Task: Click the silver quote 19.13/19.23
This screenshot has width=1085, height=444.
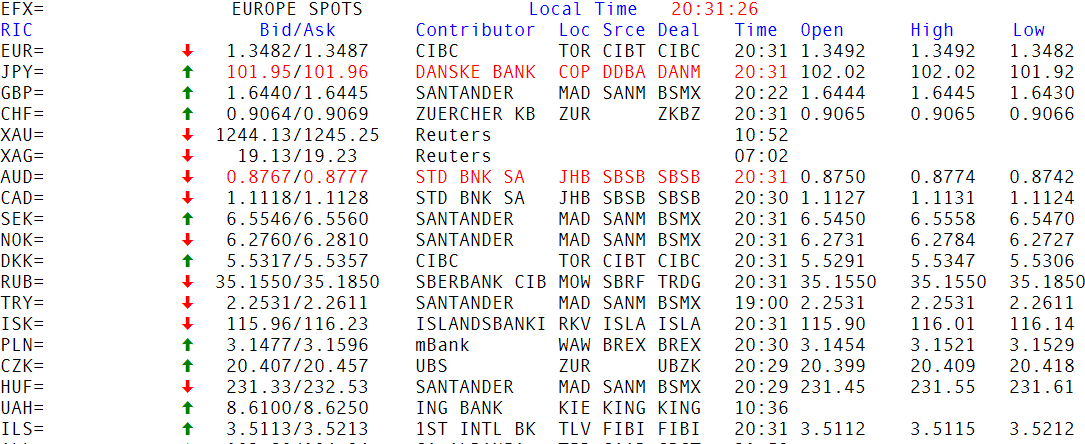Action: (x=298, y=156)
